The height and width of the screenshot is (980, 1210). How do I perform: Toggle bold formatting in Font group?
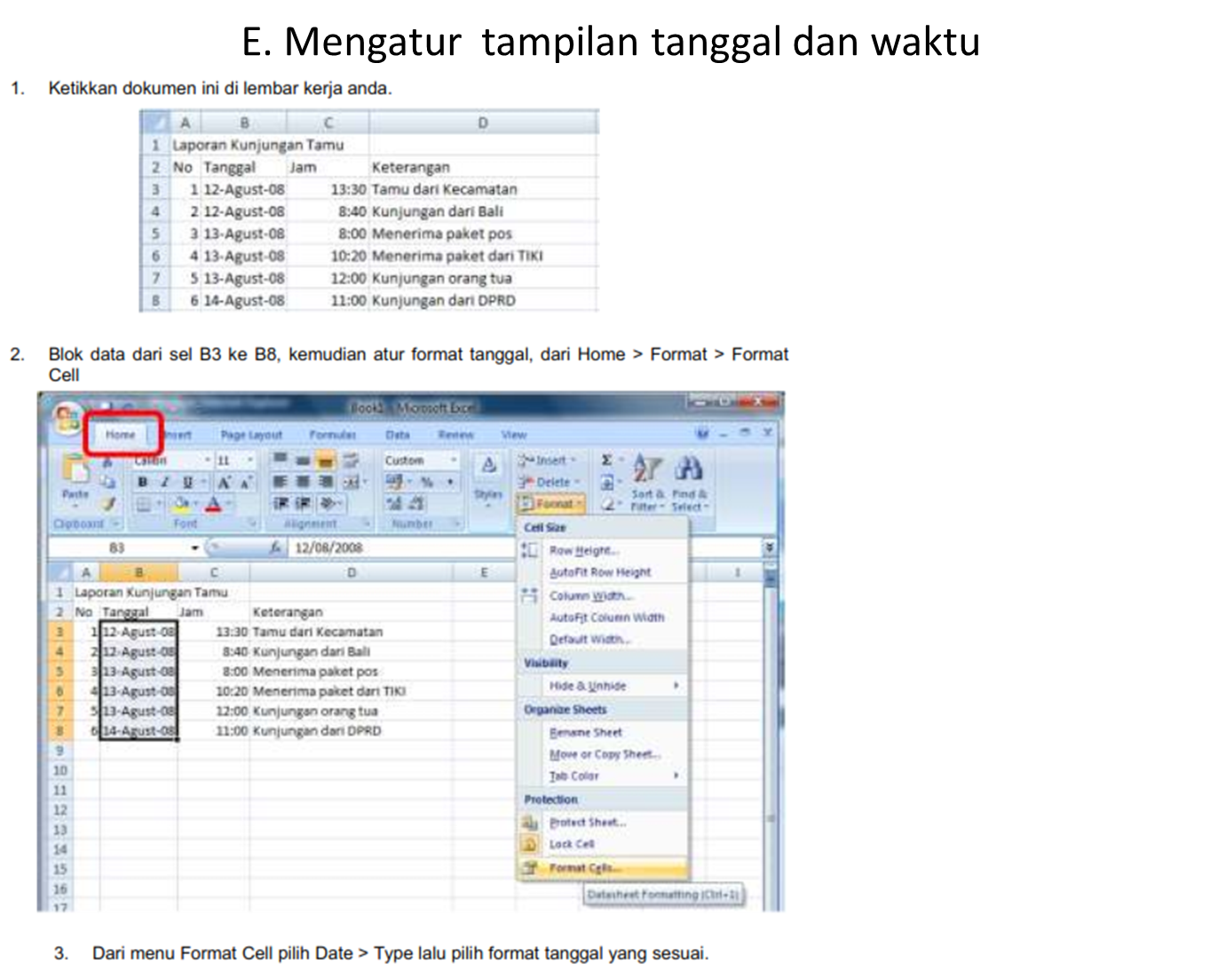pos(142,482)
